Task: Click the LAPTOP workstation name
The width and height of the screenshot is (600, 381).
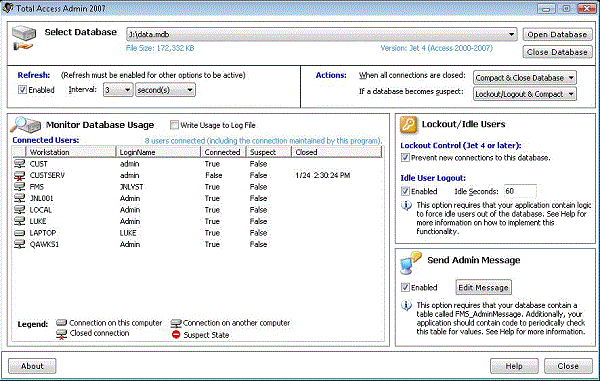Action: click(43, 233)
